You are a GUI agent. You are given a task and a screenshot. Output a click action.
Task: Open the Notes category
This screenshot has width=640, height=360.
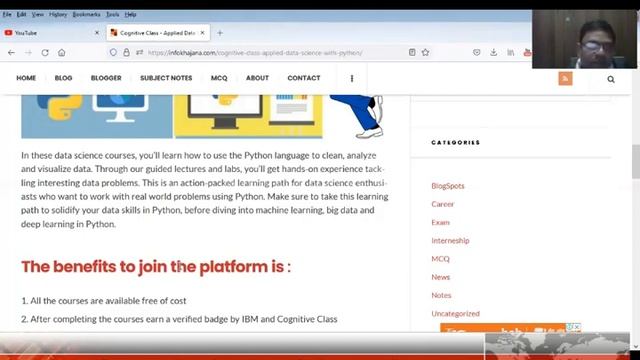[441, 295]
